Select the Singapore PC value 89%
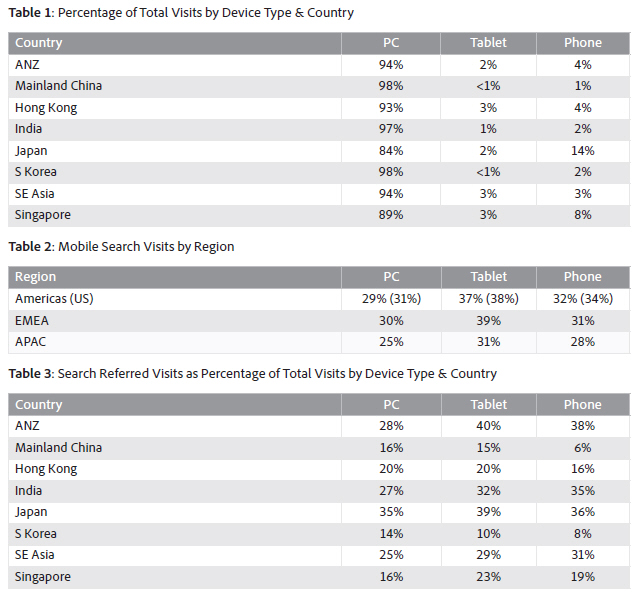 coord(391,215)
